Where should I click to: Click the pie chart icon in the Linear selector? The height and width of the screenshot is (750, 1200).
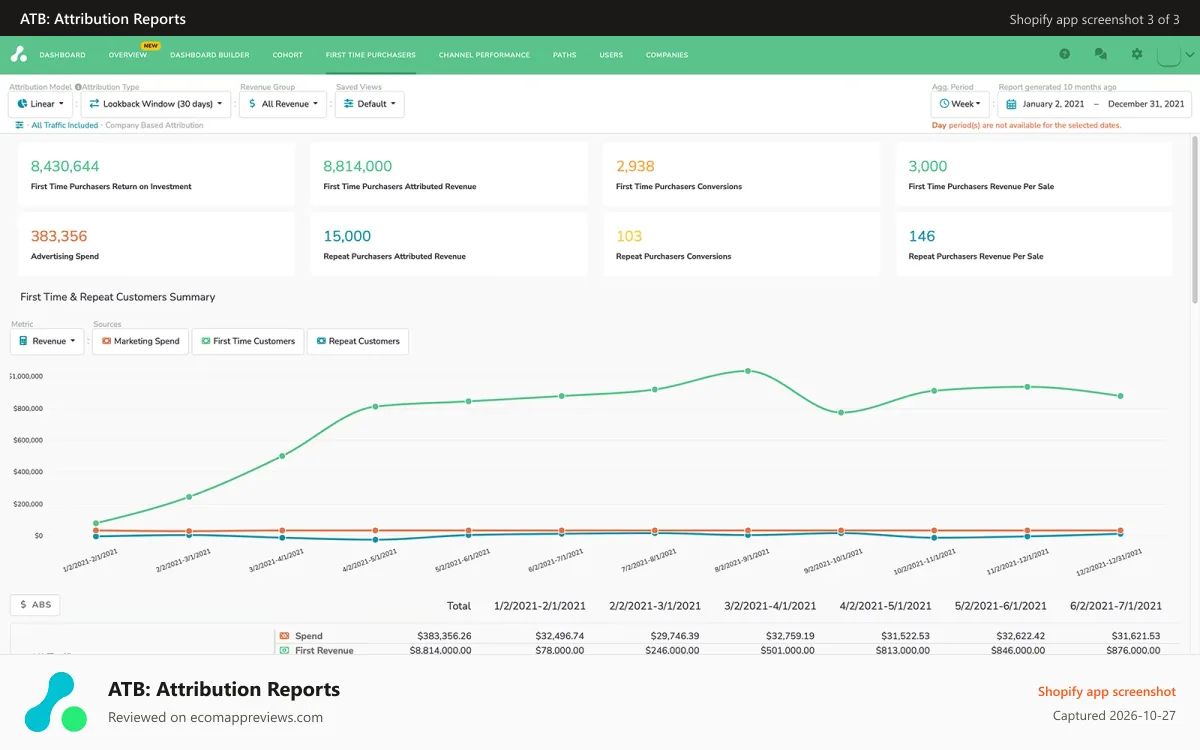tap(22, 104)
